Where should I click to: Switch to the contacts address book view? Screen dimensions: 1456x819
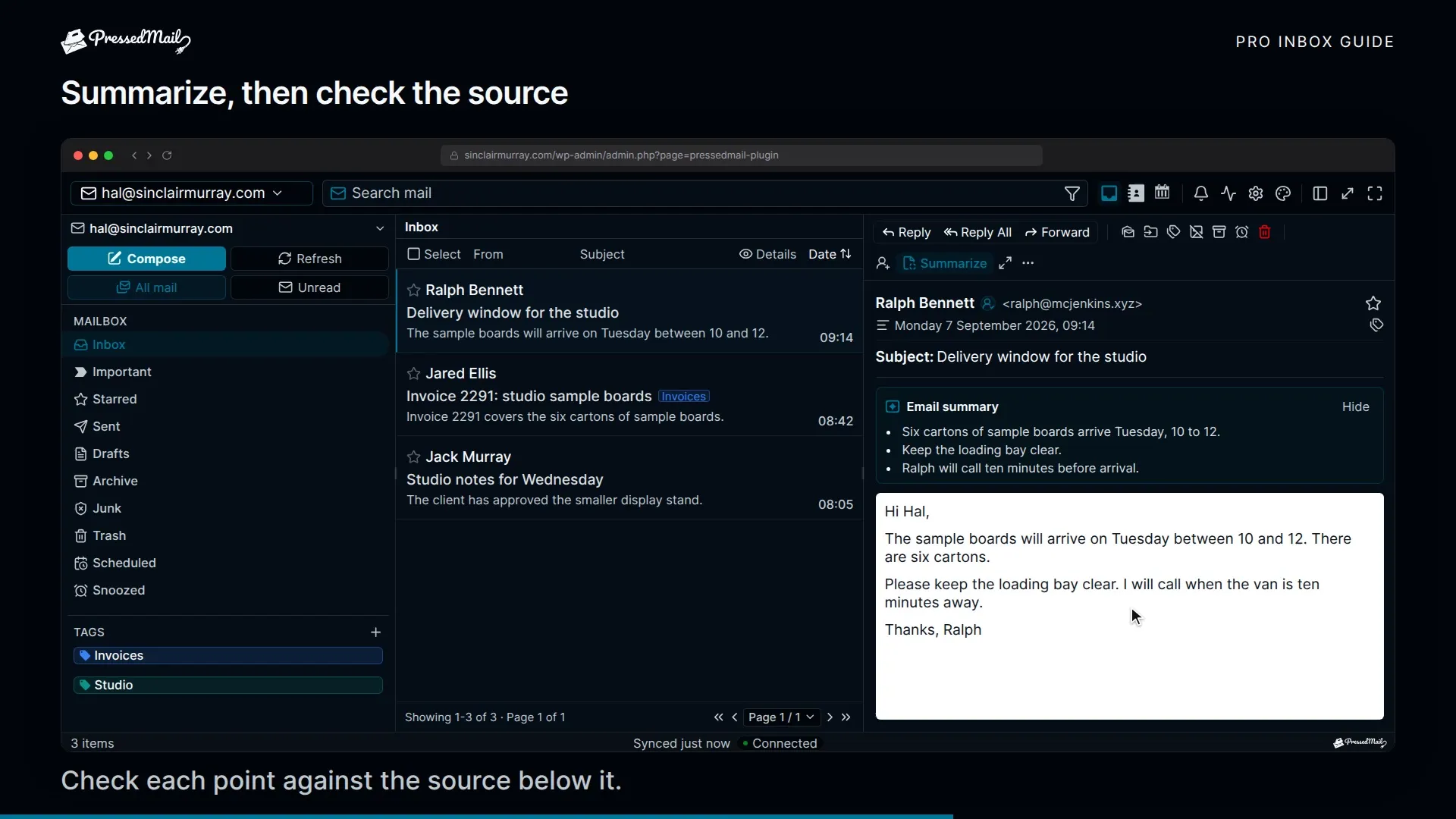coord(1135,193)
